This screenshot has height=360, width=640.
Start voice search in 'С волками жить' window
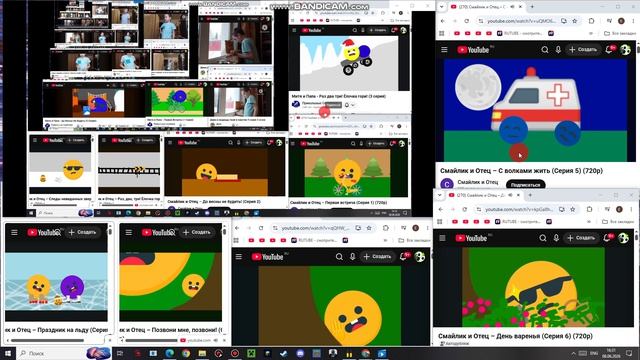coord(558,50)
